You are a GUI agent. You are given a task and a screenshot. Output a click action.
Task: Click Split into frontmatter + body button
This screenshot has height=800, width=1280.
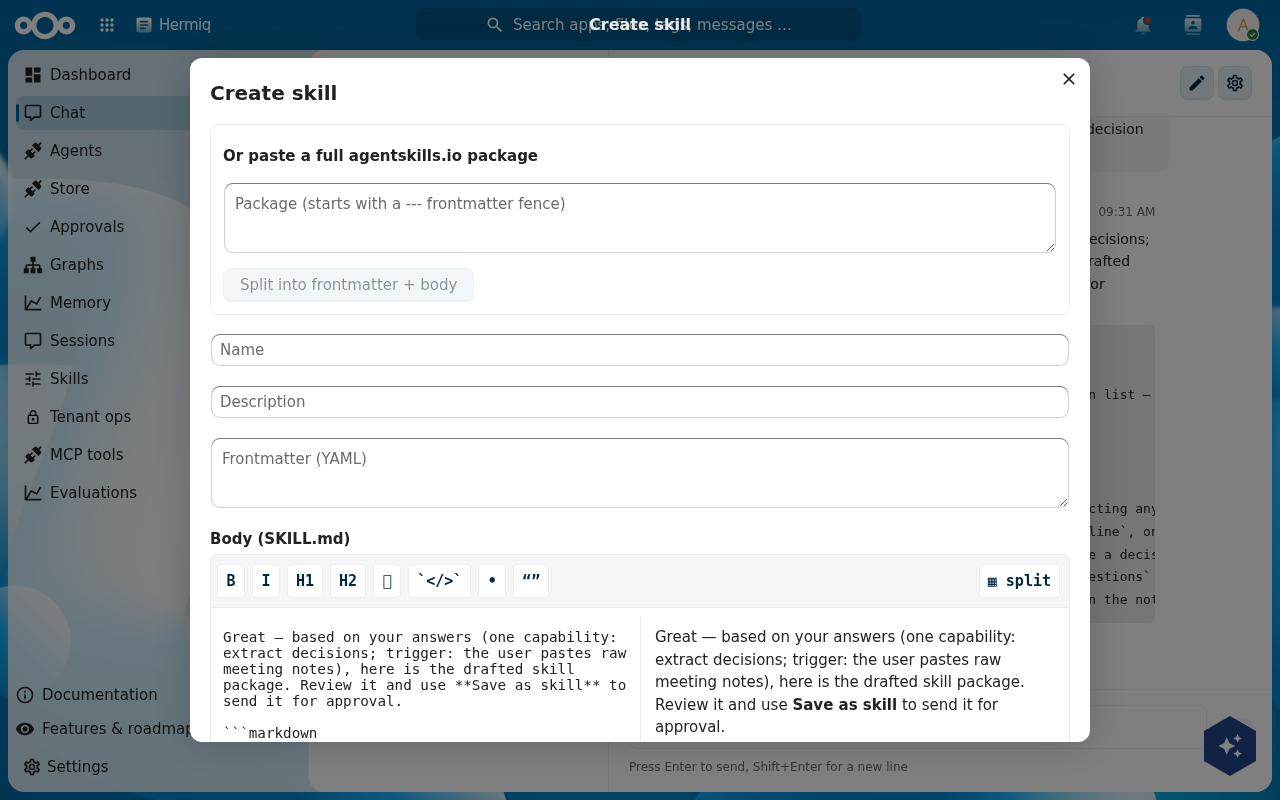pos(348,285)
